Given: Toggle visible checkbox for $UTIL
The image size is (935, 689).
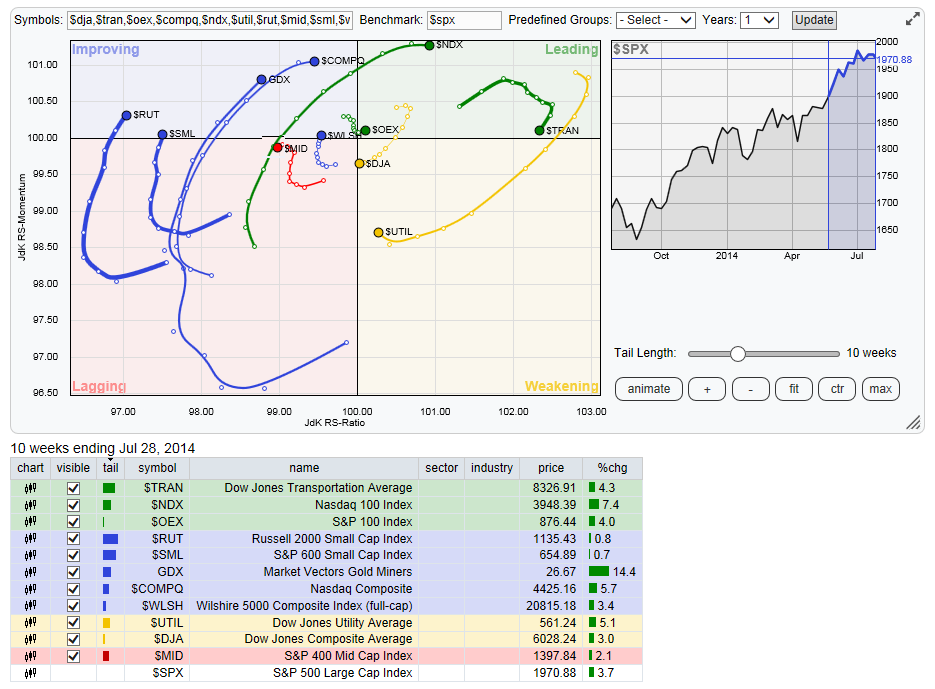Looking at the screenshot, I should 73,623.
